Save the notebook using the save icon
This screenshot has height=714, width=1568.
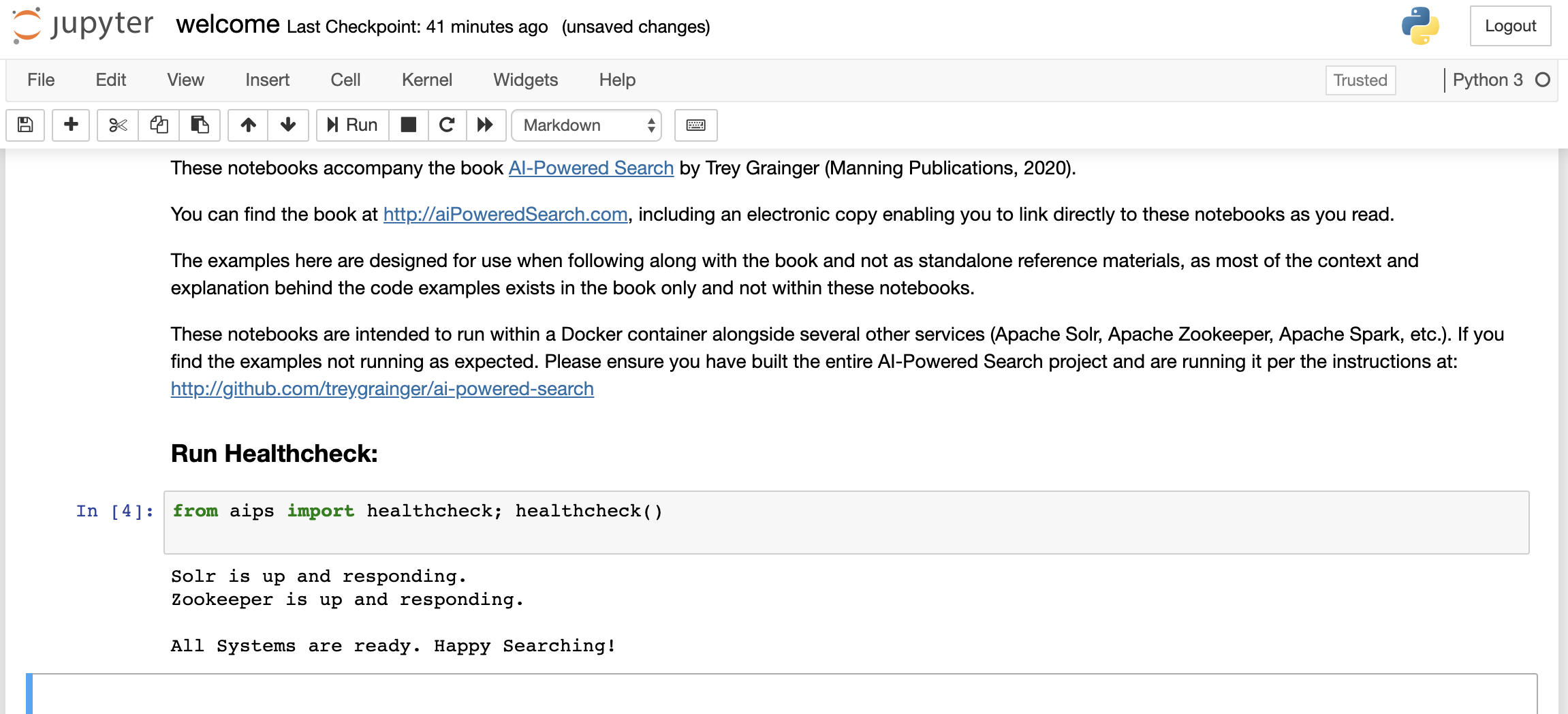(25, 125)
